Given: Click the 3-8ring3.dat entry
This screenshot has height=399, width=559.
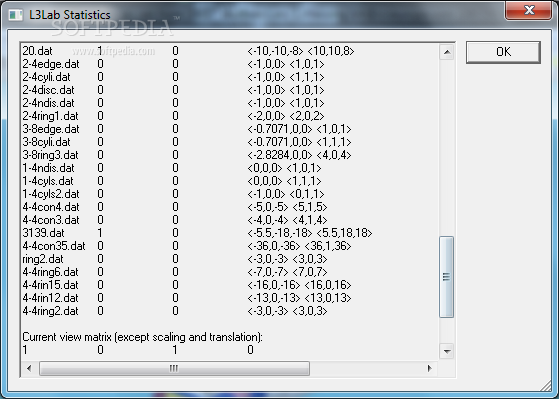Looking at the screenshot, I should pyautogui.click(x=51, y=155).
